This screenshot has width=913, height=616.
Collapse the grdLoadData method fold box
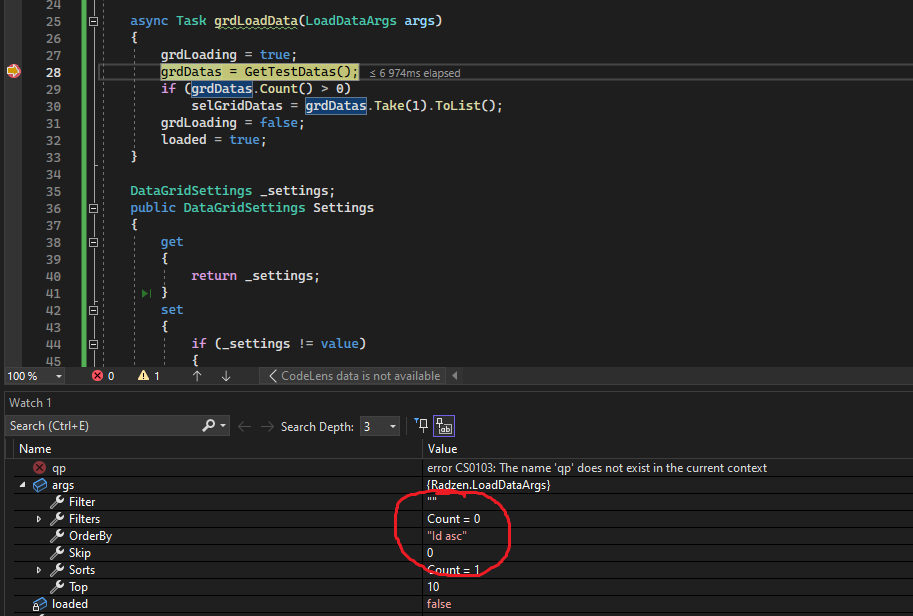(x=93, y=21)
